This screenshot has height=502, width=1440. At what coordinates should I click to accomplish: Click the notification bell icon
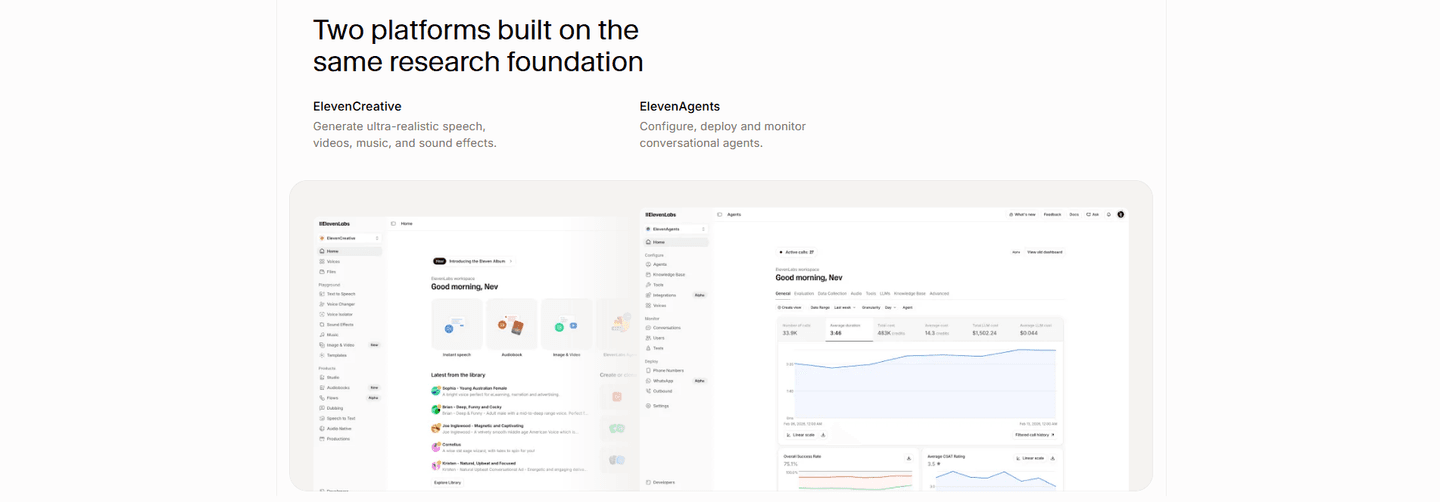(x=1109, y=214)
